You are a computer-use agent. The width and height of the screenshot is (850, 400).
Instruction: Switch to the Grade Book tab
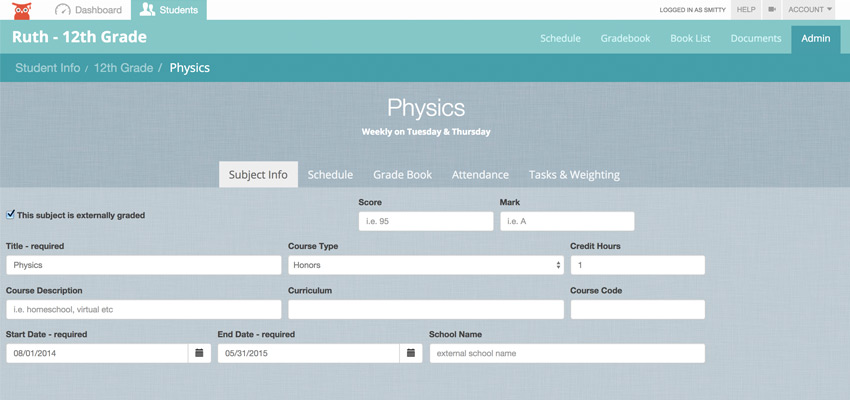[402, 175]
